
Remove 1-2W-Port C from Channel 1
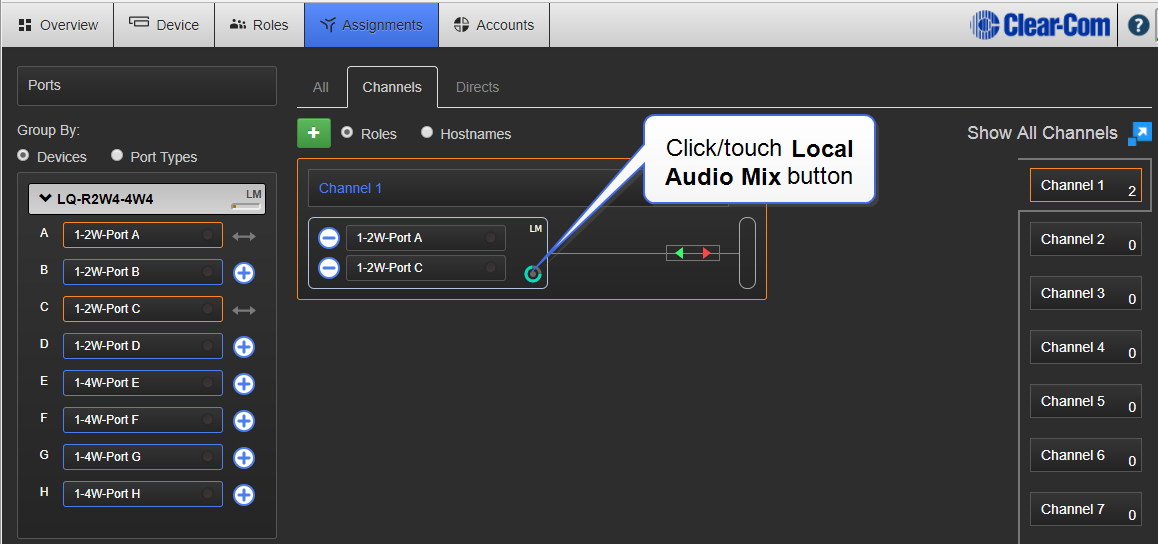coord(328,268)
